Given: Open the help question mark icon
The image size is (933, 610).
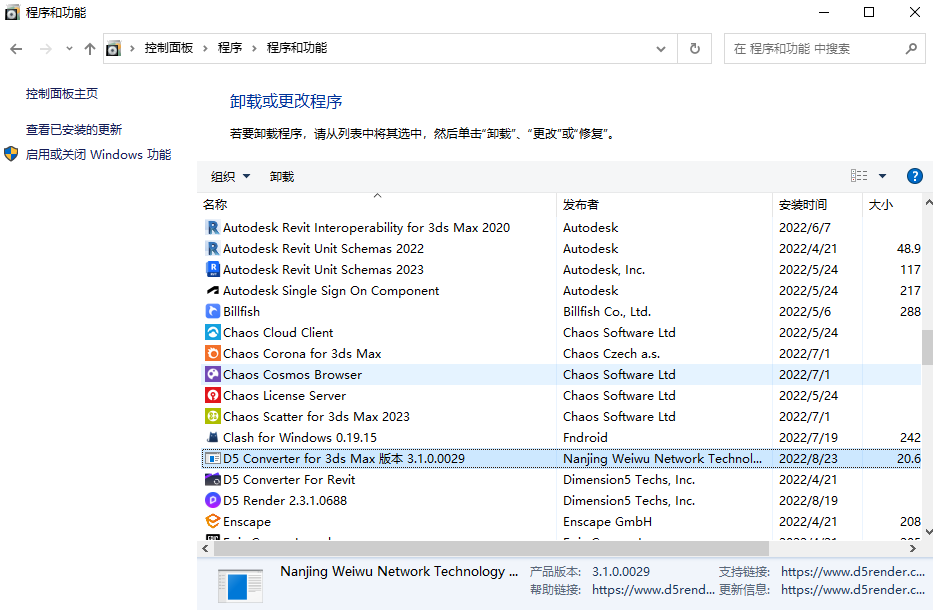Looking at the screenshot, I should (915, 176).
